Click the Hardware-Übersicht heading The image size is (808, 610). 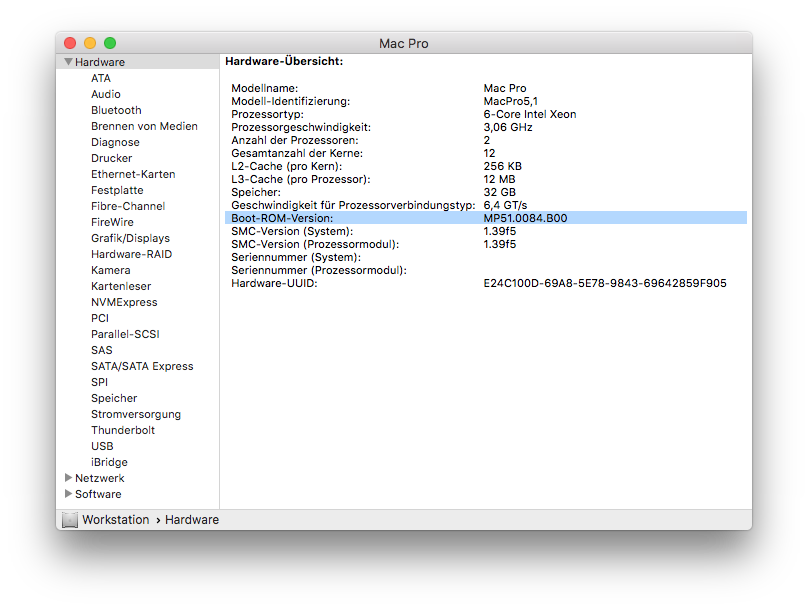pyautogui.click(x=284, y=61)
